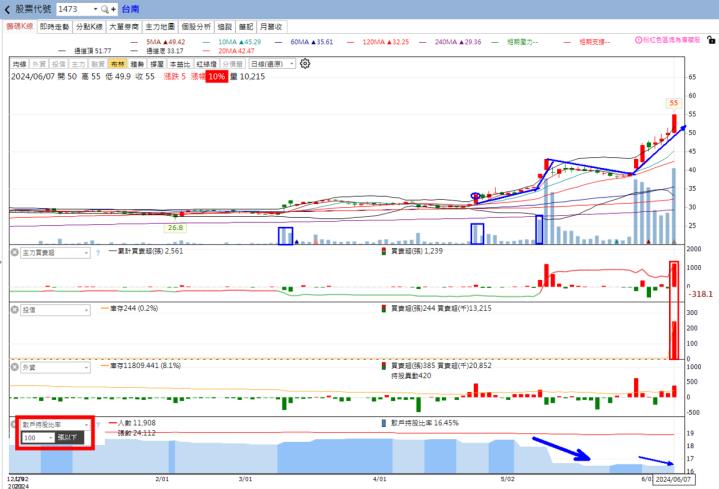This screenshot has width=719, height=489.
Task: Click the 本益比 chart button
Action: click(180, 64)
